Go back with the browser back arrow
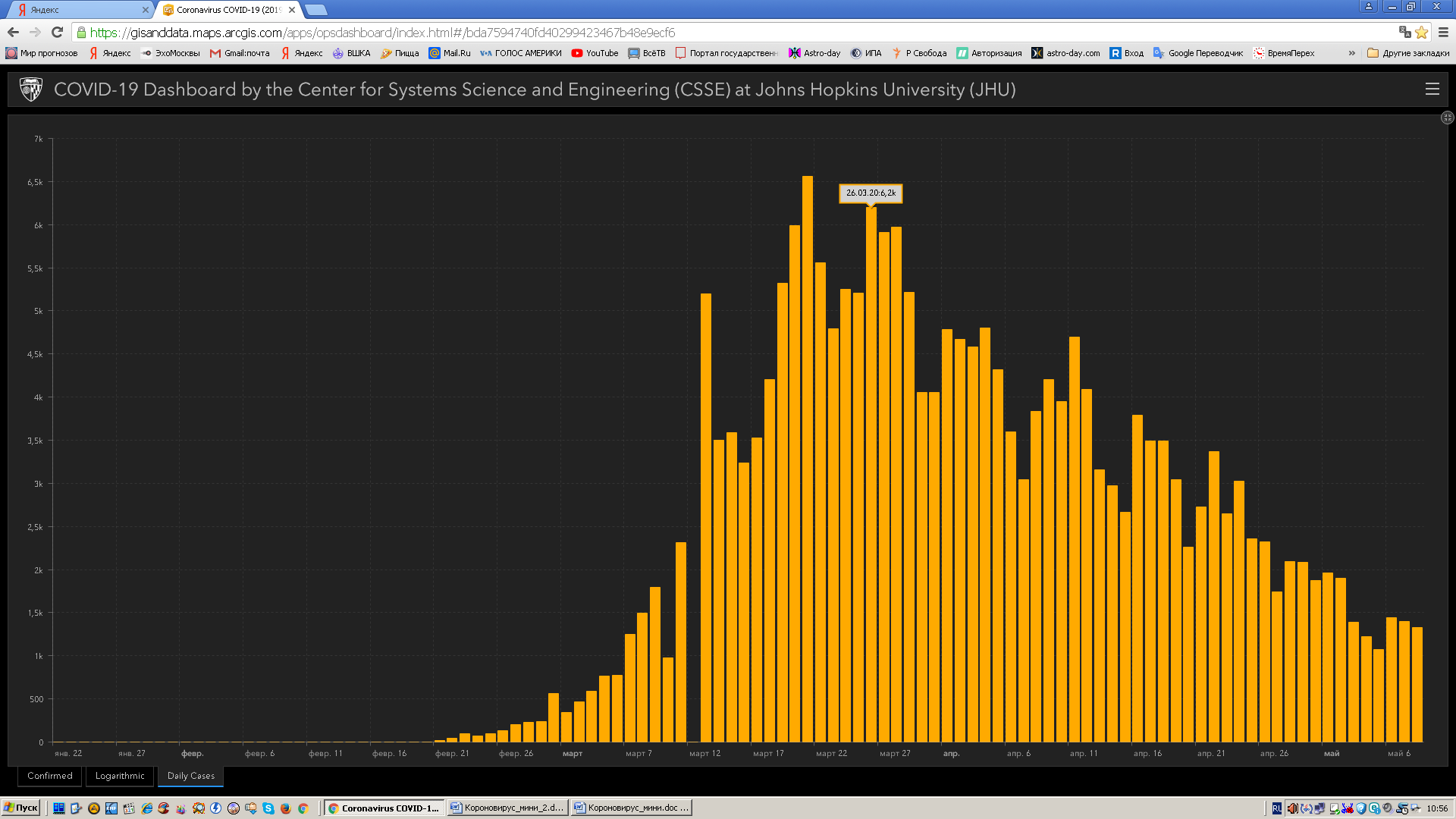 tap(13, 32)
